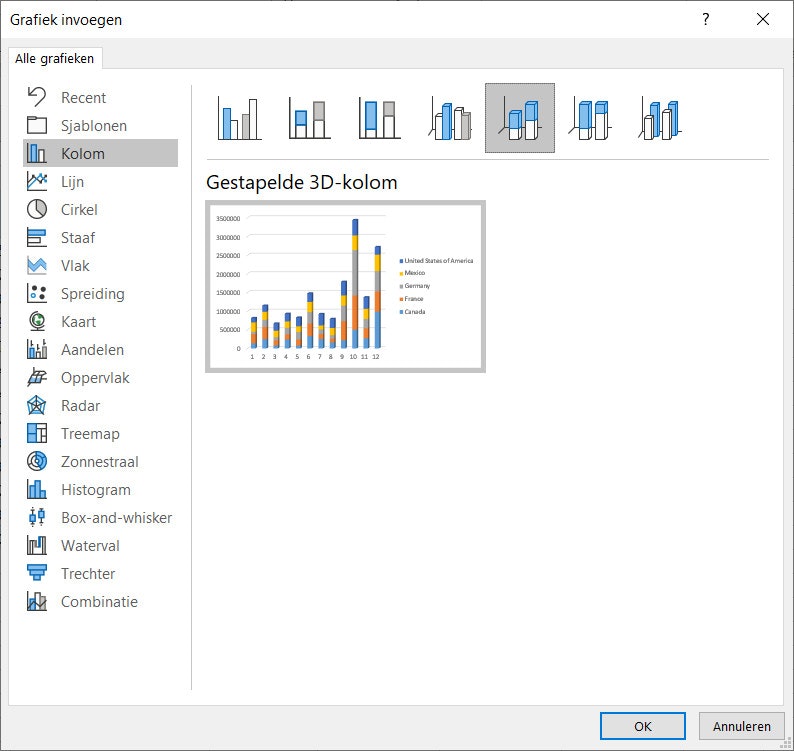Confirm chart insertion with OK
794x751 pixels.
pos(643,726)
